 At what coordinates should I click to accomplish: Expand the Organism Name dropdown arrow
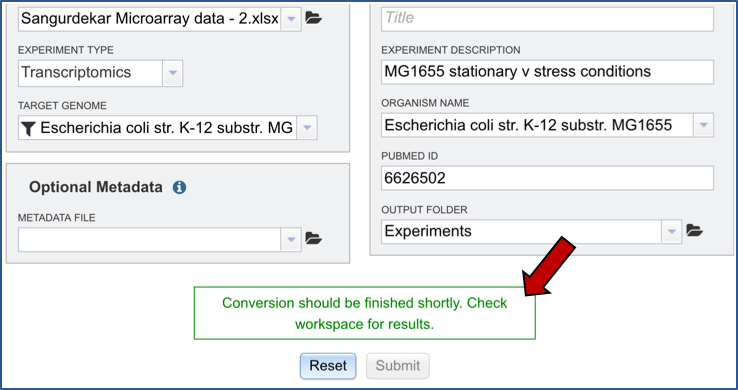coord(704,125)
